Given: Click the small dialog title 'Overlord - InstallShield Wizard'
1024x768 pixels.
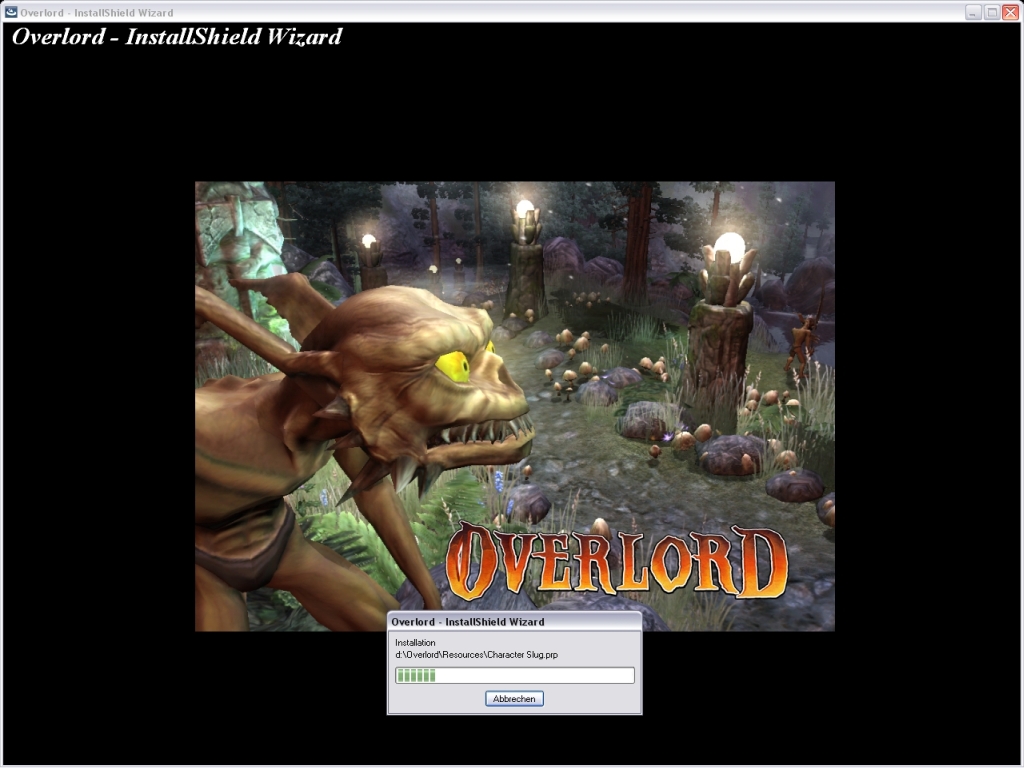Looking at the screenshot, I should point(468,622).
